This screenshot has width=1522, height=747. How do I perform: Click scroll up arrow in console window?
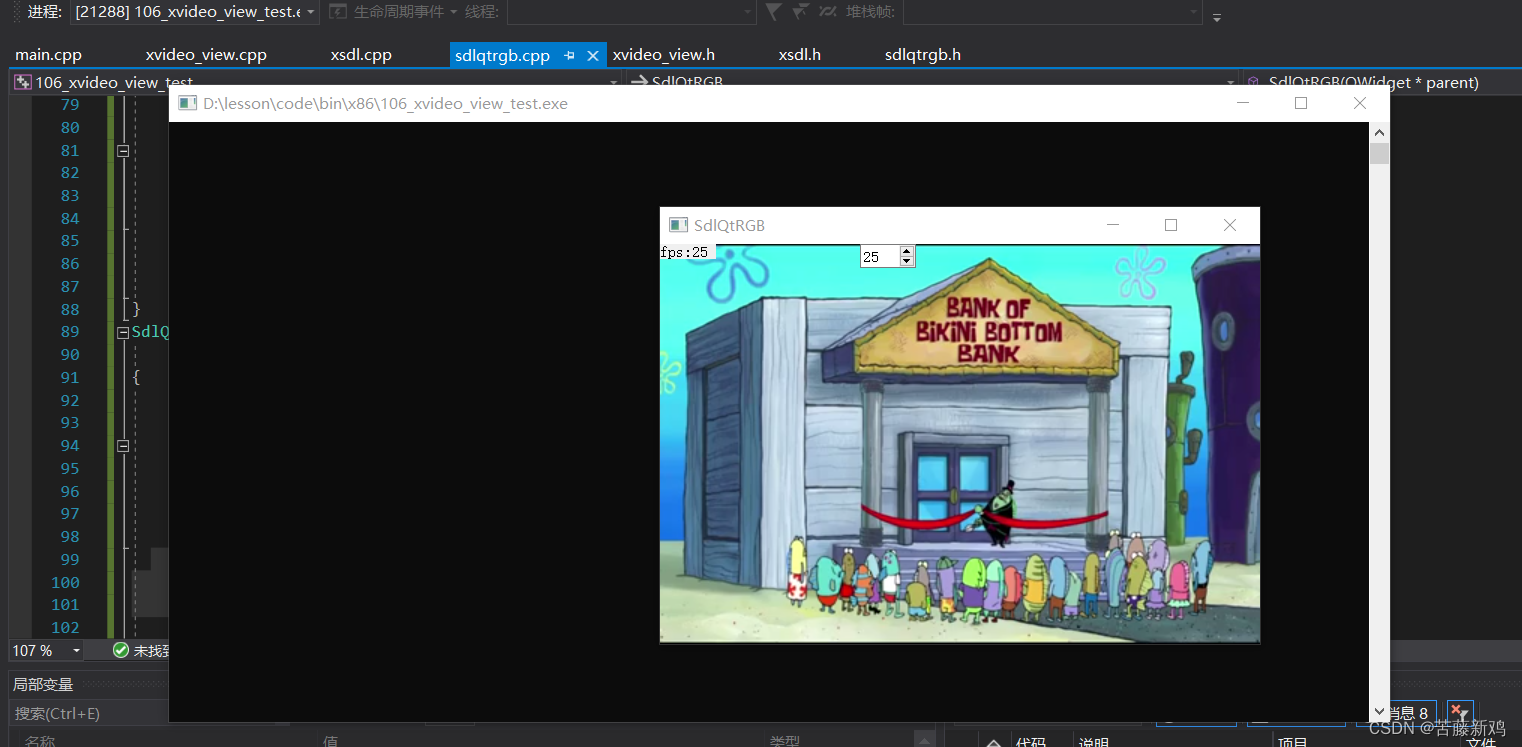[1380, 132]
